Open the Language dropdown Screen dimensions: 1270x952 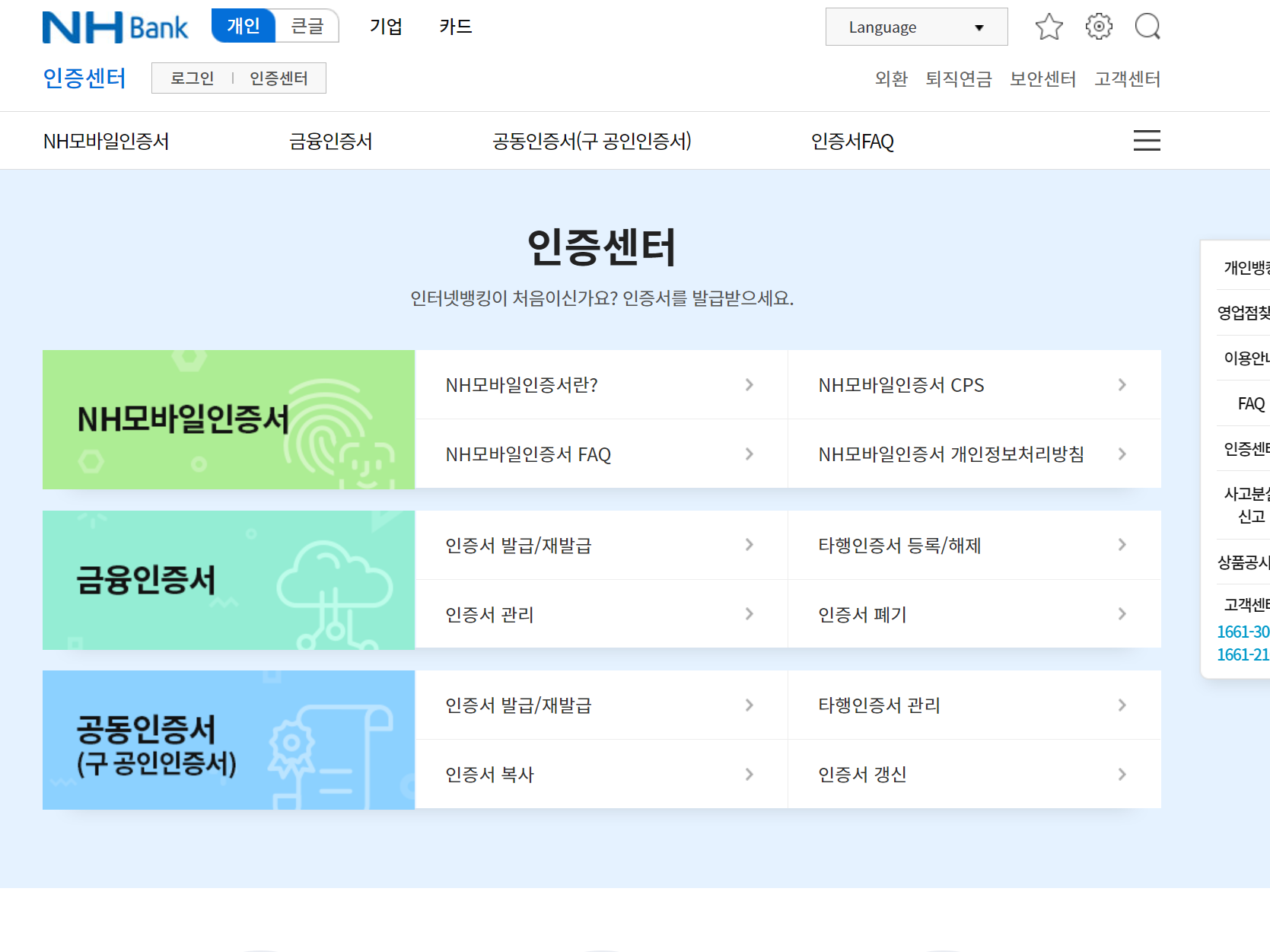917,27
